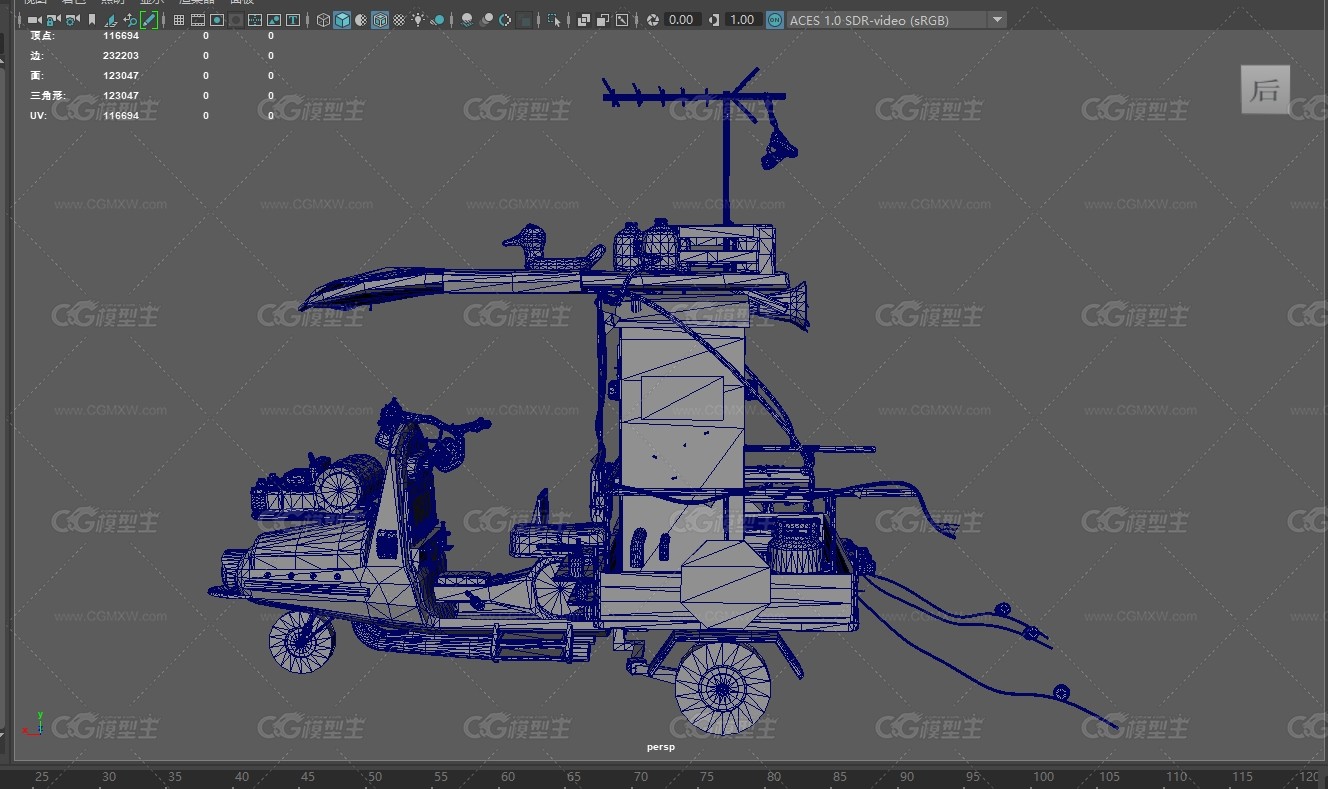
Task: Click the Exposure aperture icon
Action: pos(652,20)
